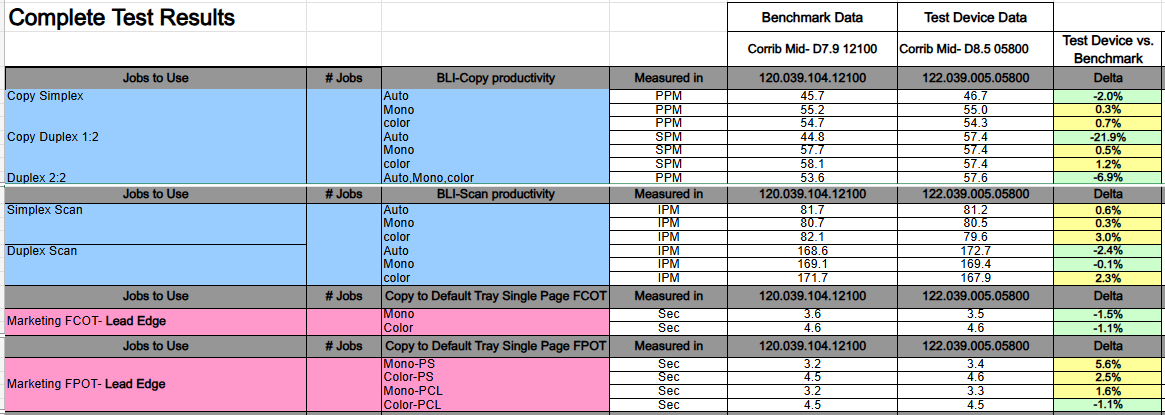Image resolution: width=1165 pixels, height=415 pixels.
Task: Select the 168.6 benchmark value cell
Action: (x=812, y=251)
